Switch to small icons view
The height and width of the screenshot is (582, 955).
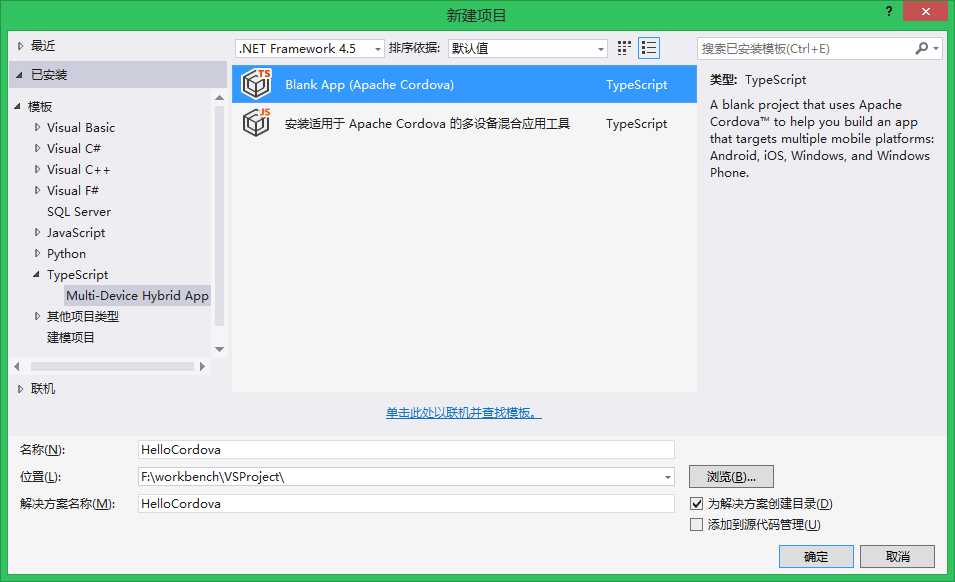(x=624, y=48)
